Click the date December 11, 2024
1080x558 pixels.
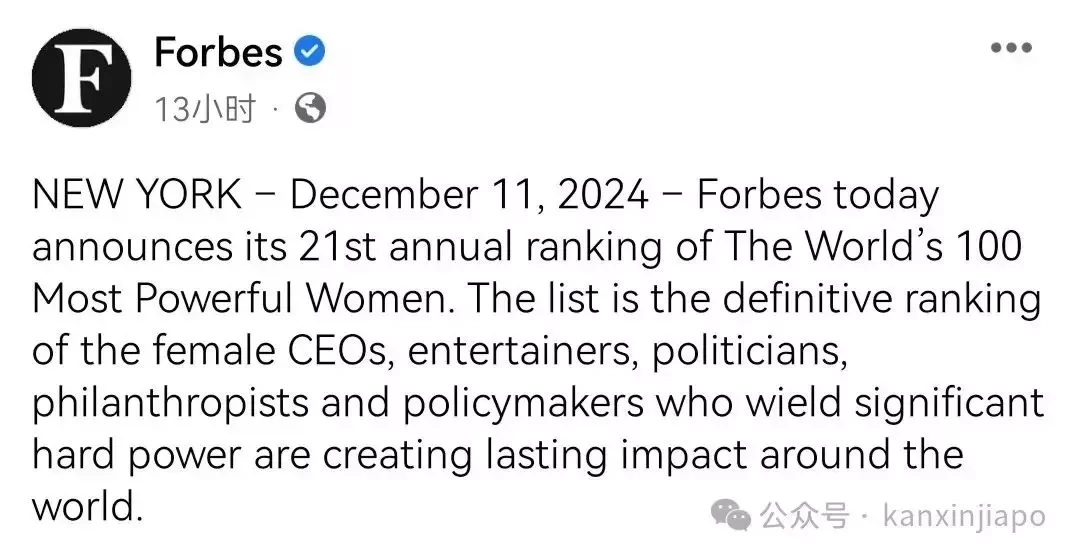click(469, 196)
